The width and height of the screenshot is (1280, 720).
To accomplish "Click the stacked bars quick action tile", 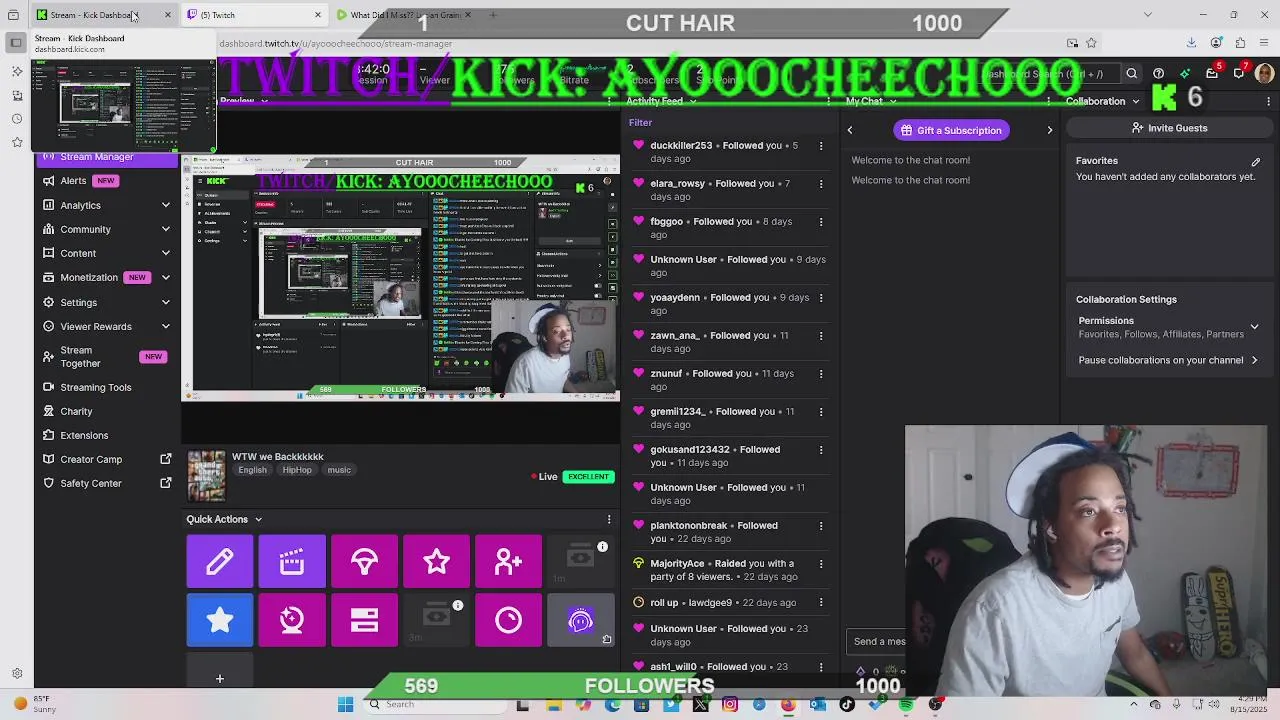I will (x=364, y=620).
